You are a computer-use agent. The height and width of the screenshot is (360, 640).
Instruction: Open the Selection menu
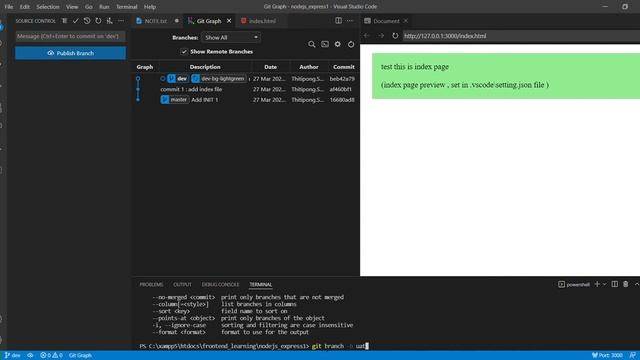pos(48,7)
